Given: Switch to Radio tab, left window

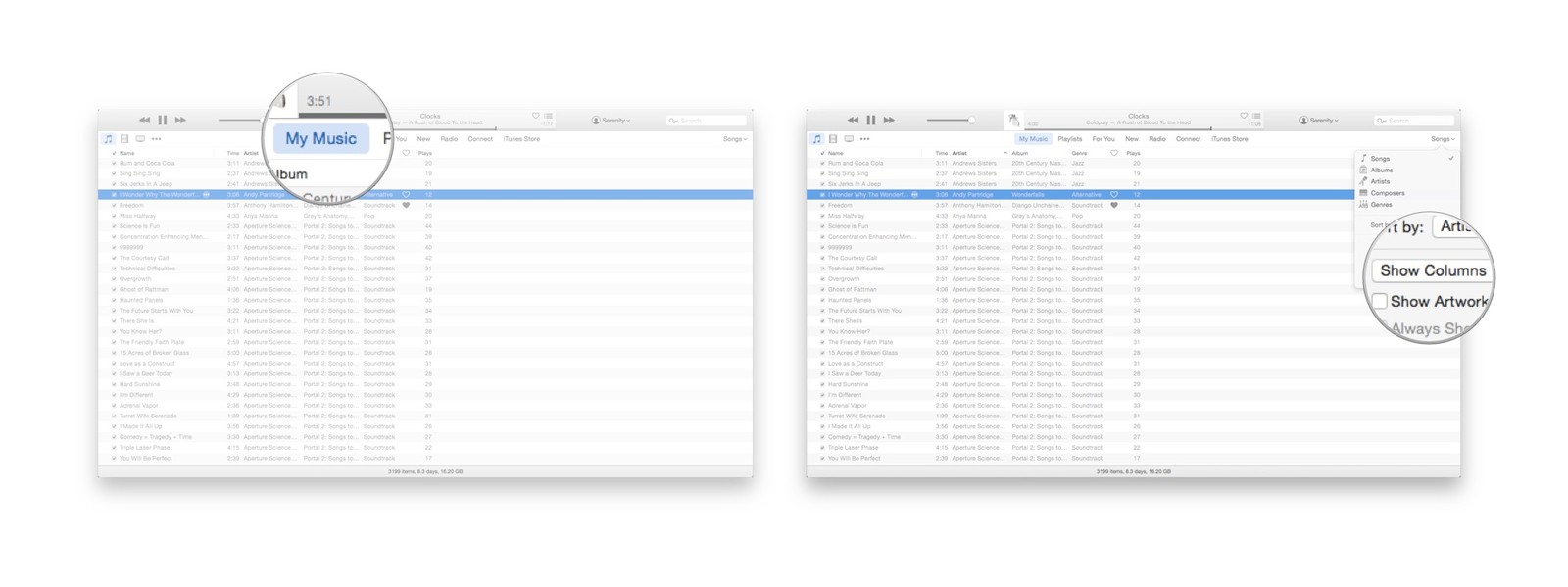Looking at the screenshot, I should (x=449, y=139).
